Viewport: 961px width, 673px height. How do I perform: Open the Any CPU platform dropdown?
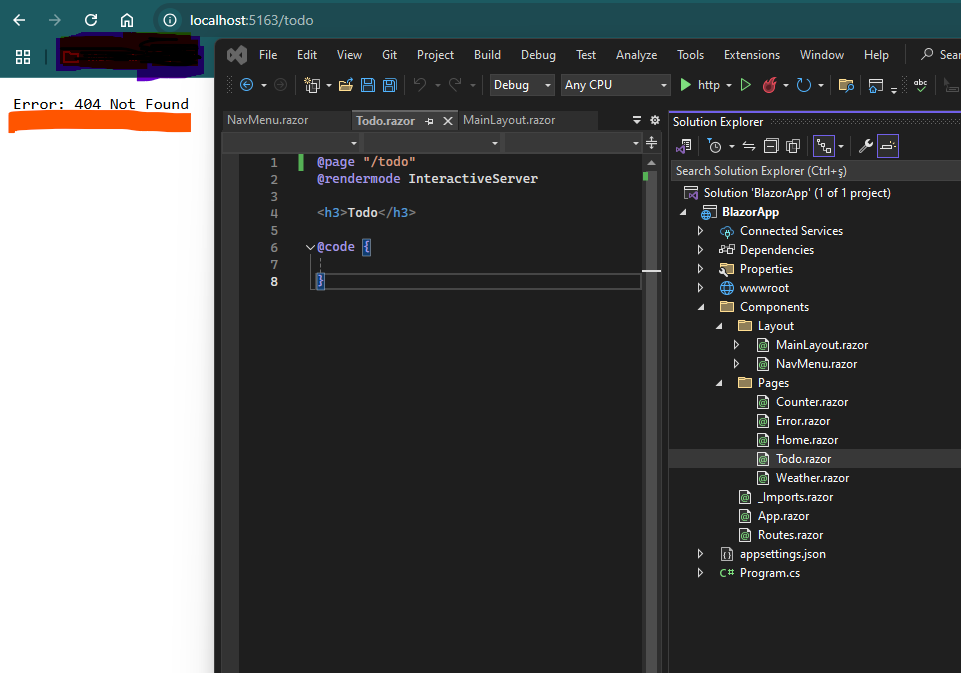(x=615, y=85)
